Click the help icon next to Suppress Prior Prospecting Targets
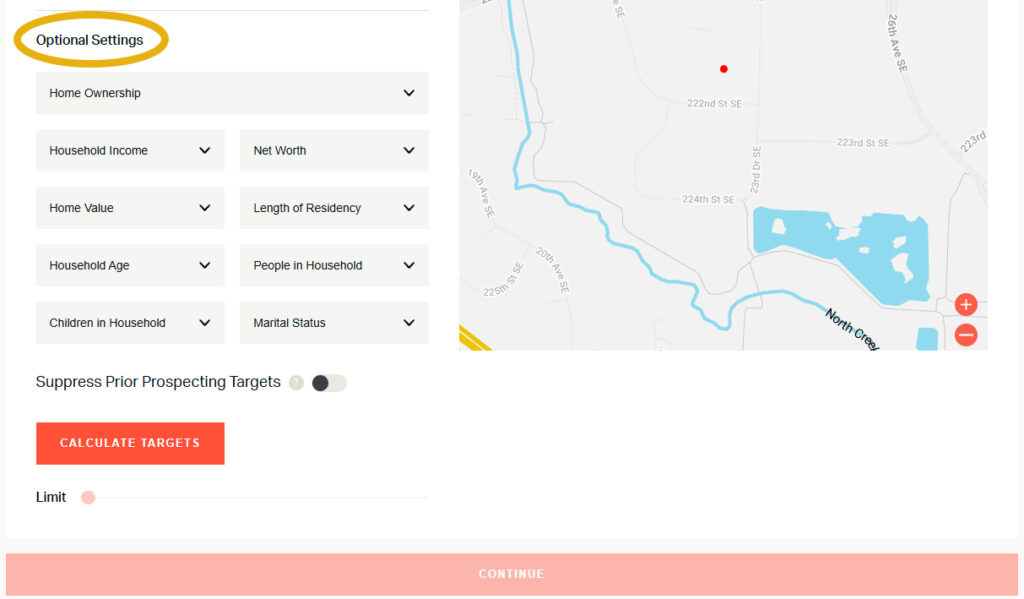The image size is (1024, 599). [x=296, y=383]
